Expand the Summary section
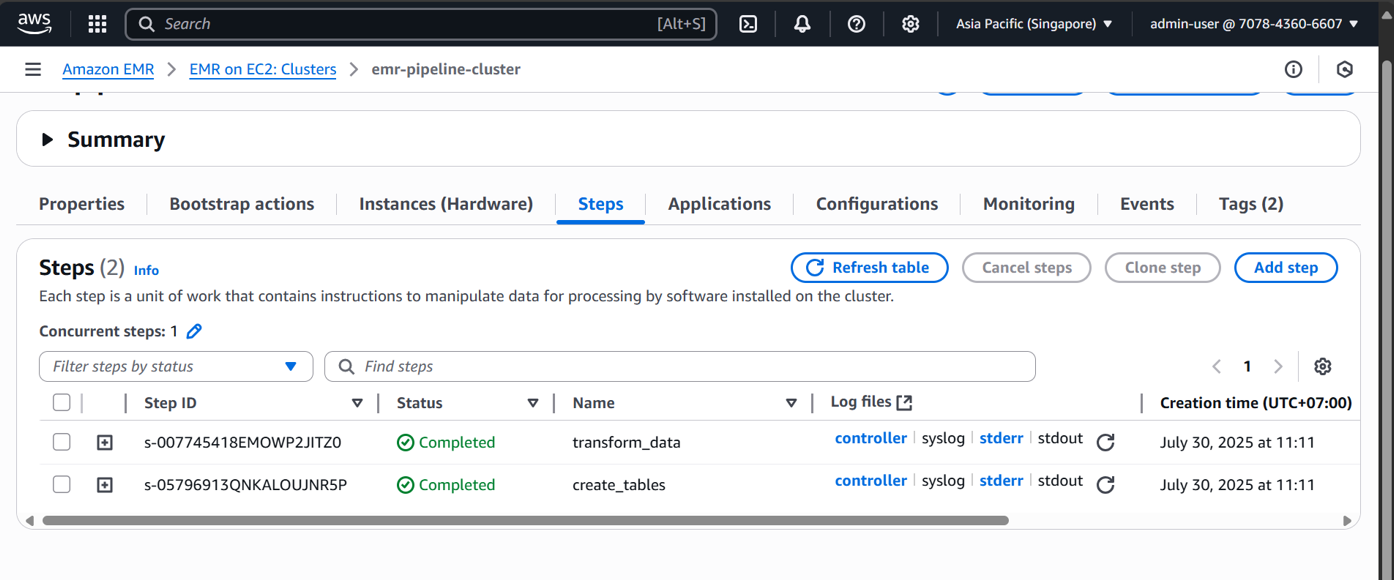The image size is (1394, 580). pos(47,140)
